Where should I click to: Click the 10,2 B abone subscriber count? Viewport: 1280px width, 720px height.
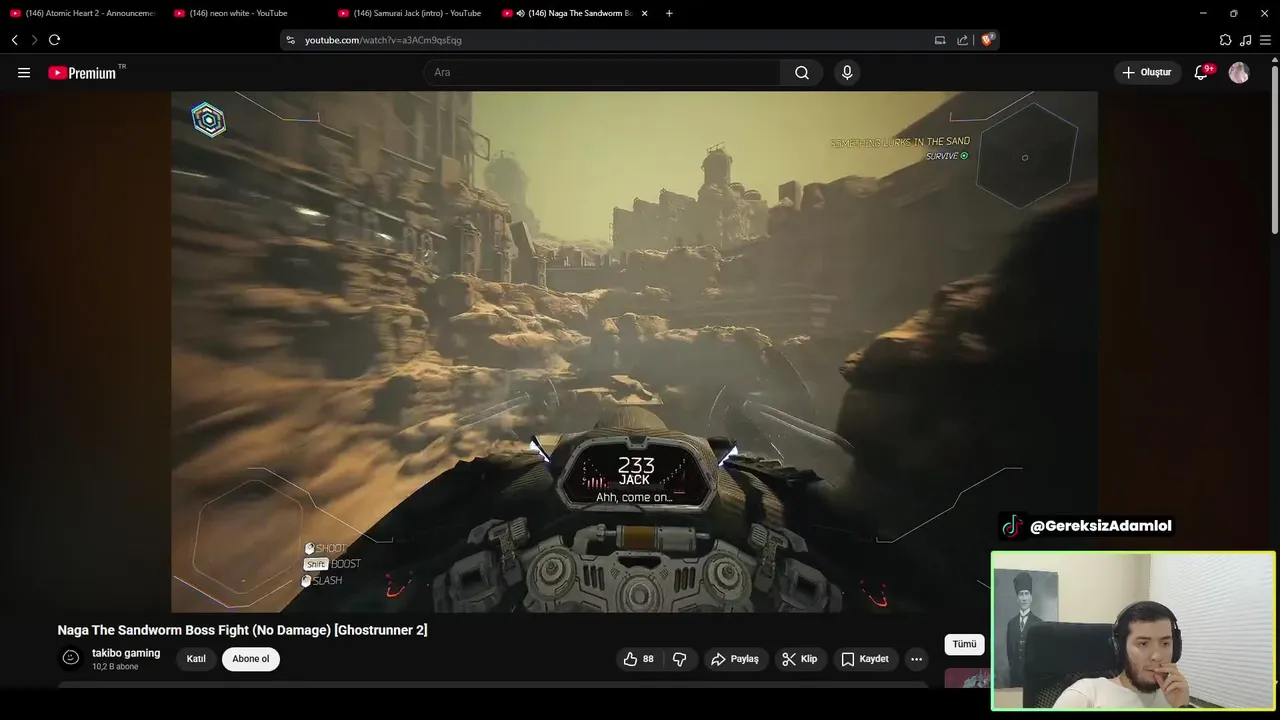[115, 667]
